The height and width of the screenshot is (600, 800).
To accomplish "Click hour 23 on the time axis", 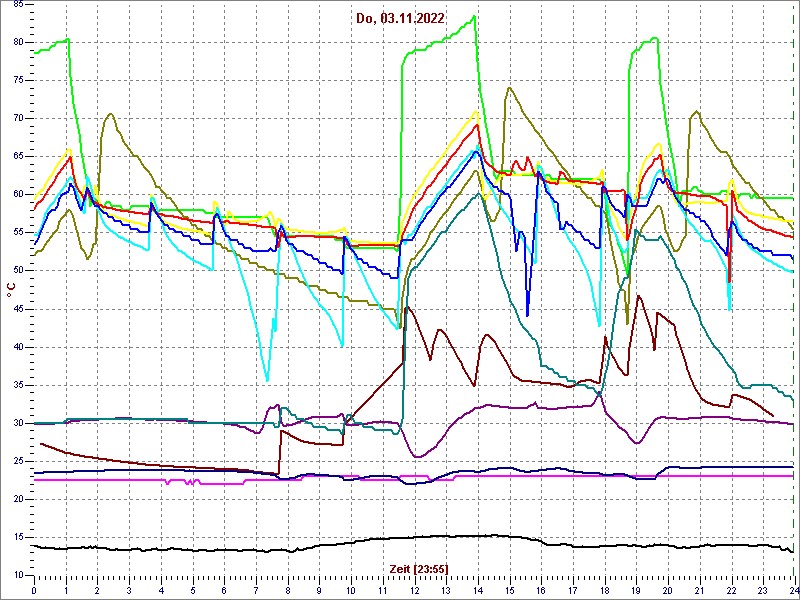I will 762,590.
